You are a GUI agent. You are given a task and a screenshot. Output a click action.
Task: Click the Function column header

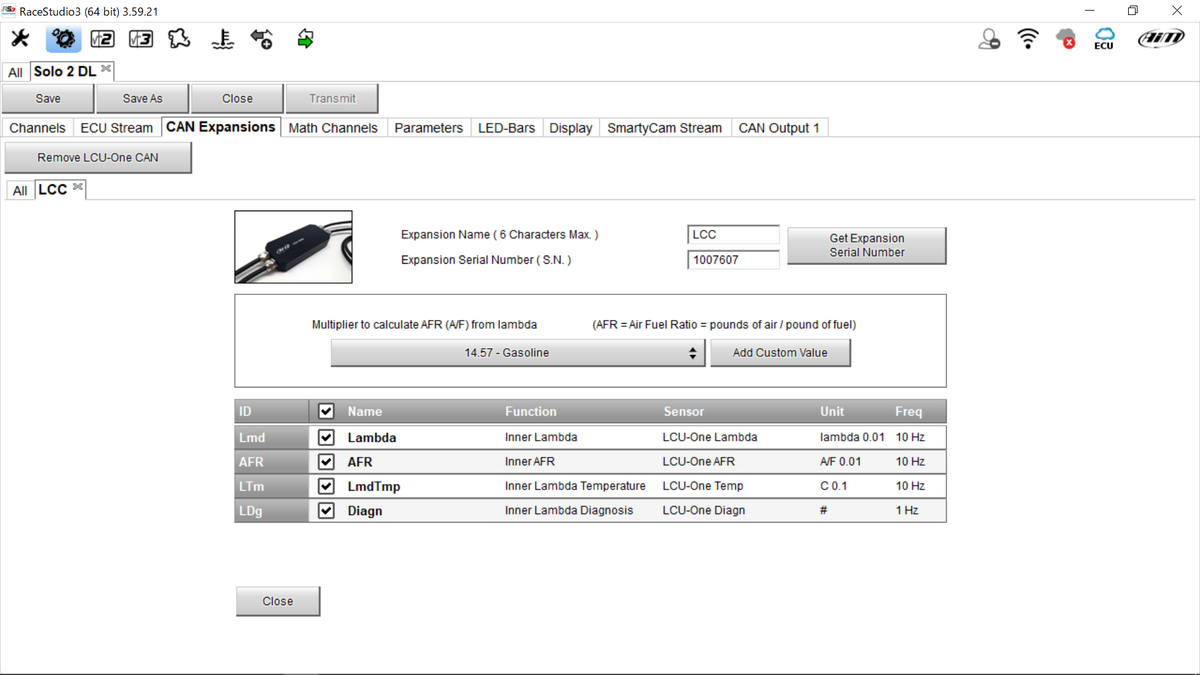click(x=531, y=411)
